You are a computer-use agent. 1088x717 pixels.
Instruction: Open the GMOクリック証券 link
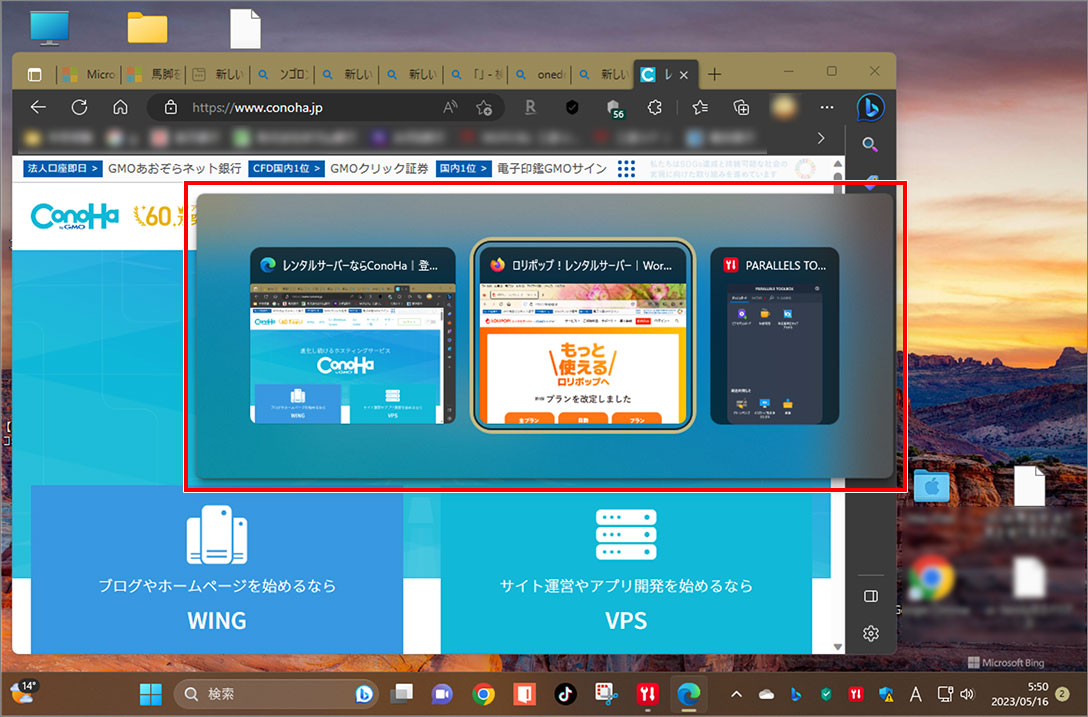click(379, 169)
